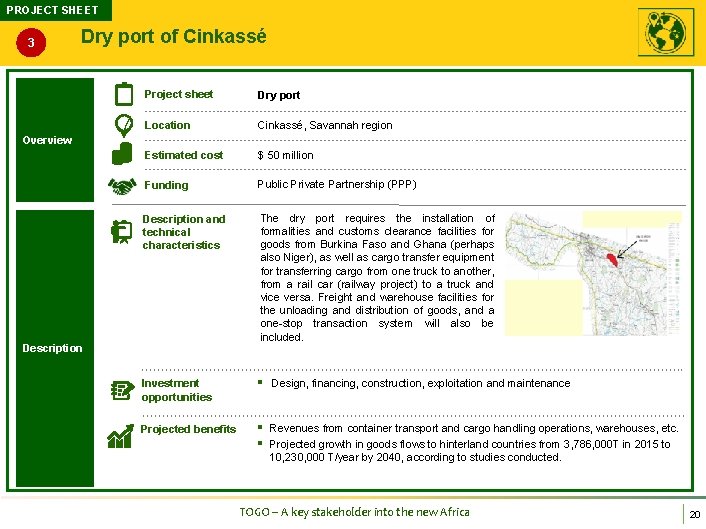The image size is (706, 529).
Task: Click the page number 20
Action: pos(695,515)
